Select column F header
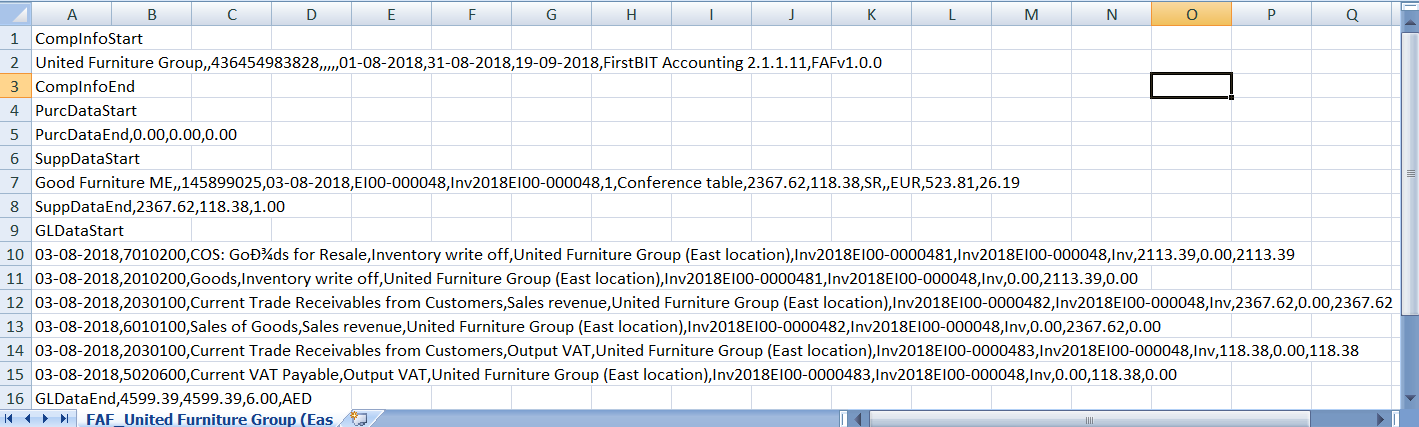The height and width of the screenshot is (427, 1419). (x=471, y=14)
